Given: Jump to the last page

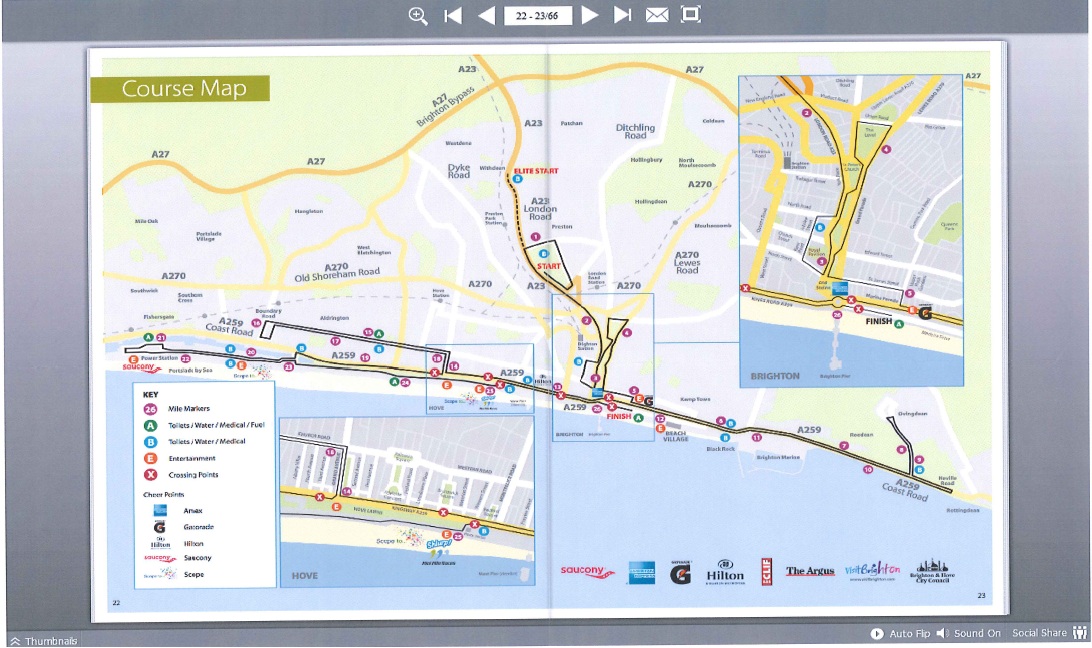Looking at the screenshot, I should [x=623, y=15].
